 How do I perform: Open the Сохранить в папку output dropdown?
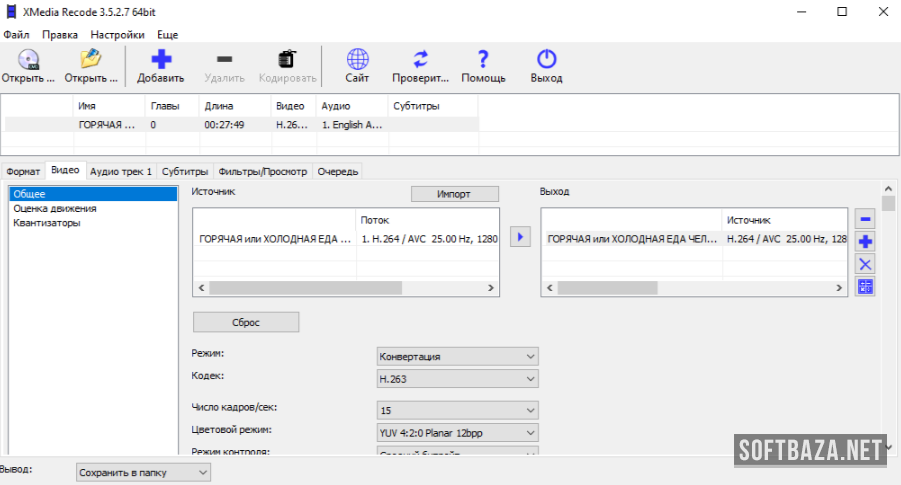[143, 472]
